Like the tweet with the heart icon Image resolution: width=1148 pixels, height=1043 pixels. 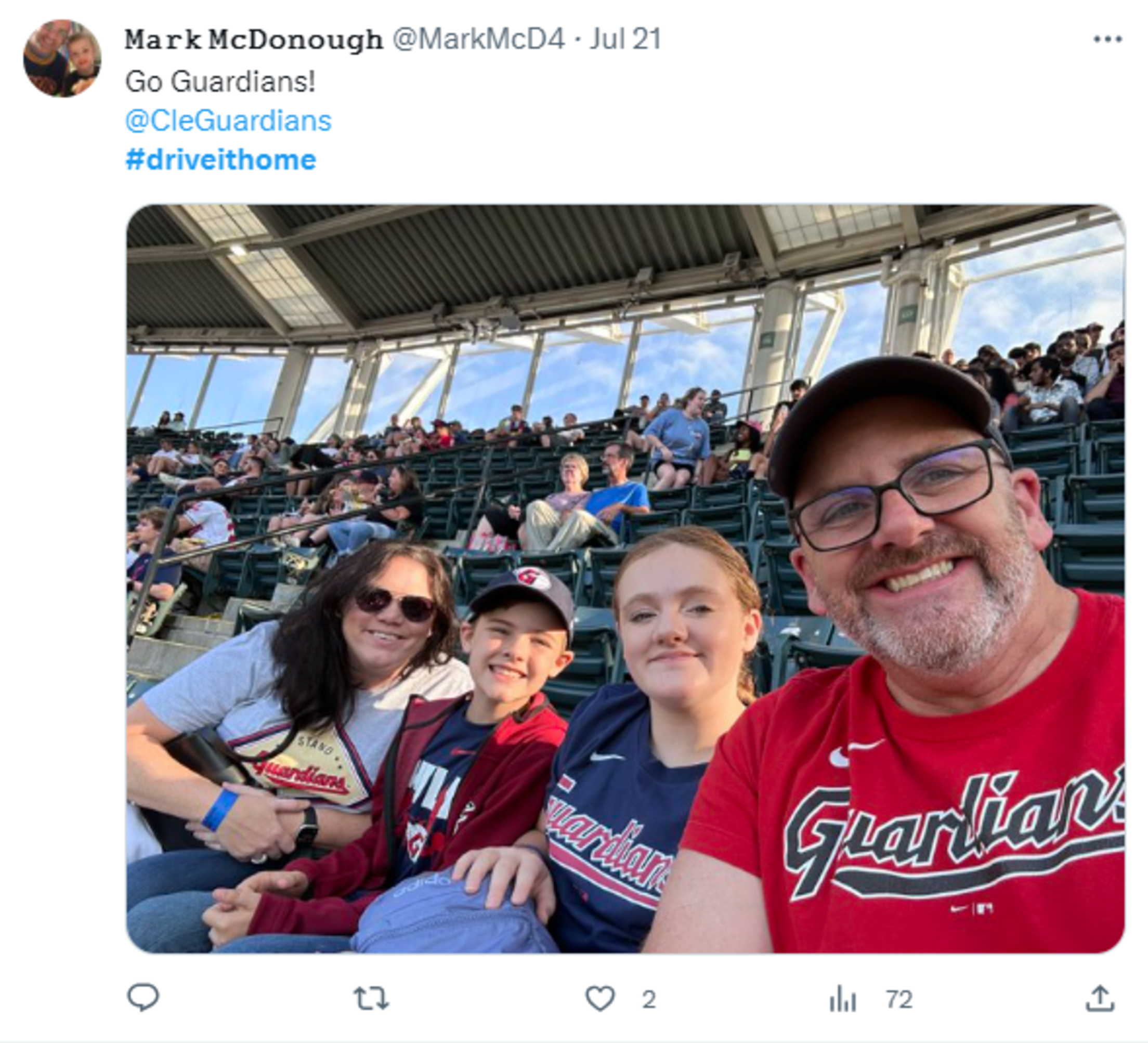(x=600, y=999)
